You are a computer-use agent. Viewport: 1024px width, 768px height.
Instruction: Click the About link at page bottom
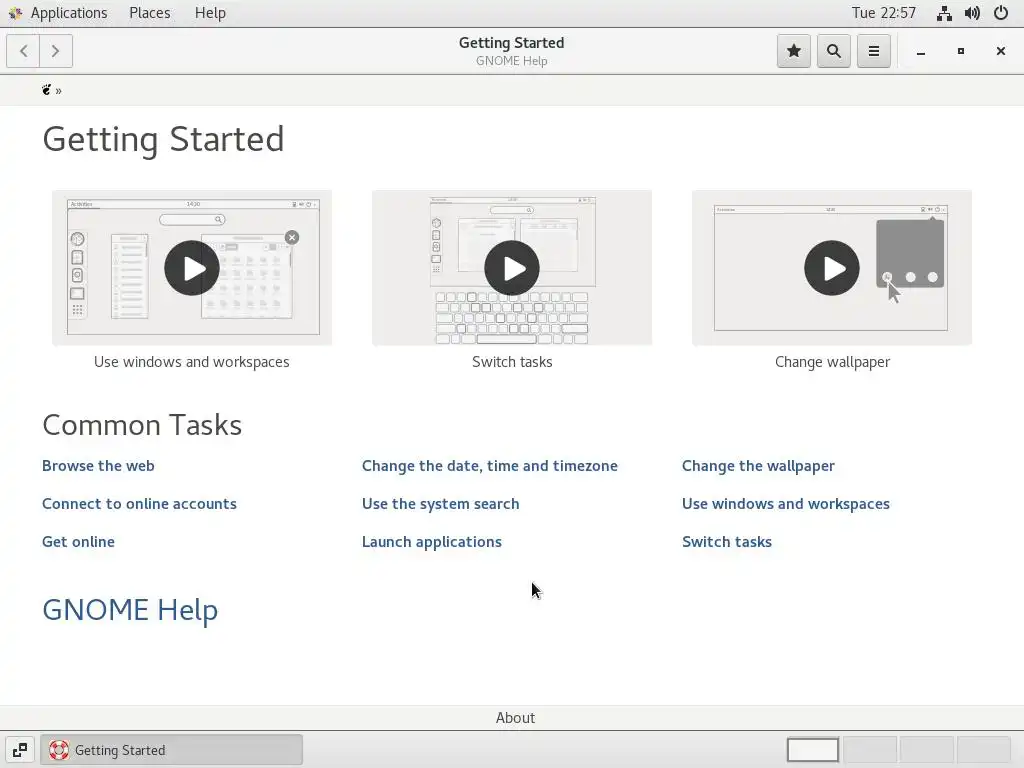(515, 718)
